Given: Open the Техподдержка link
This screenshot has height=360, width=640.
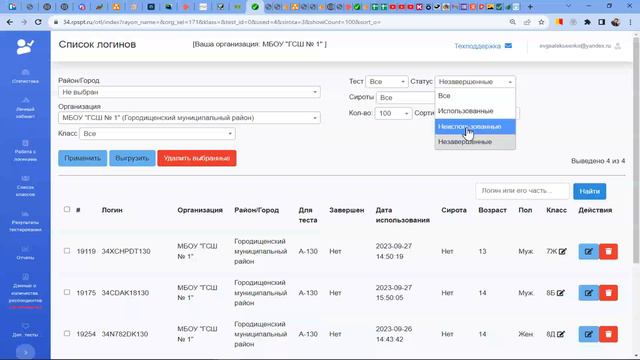Looking at the screenshot, I should tap(478, 46).
